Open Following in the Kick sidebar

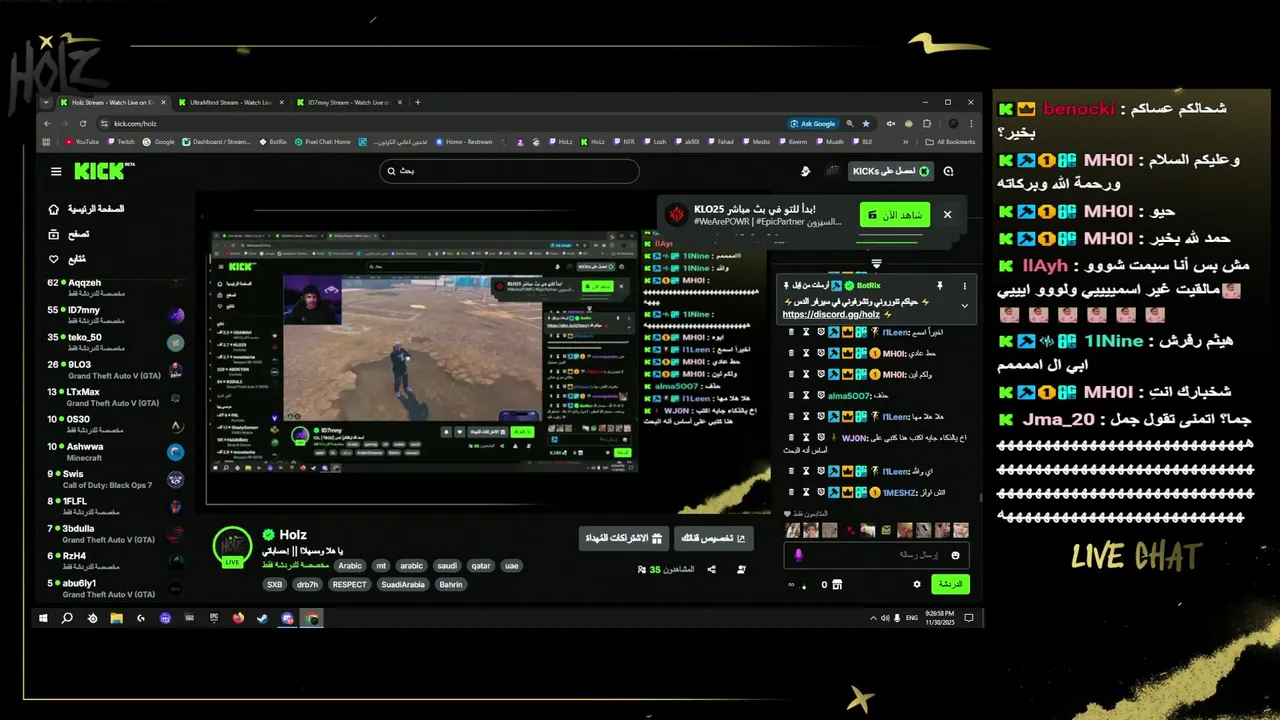pyautogui.click(x=69, y=259)
